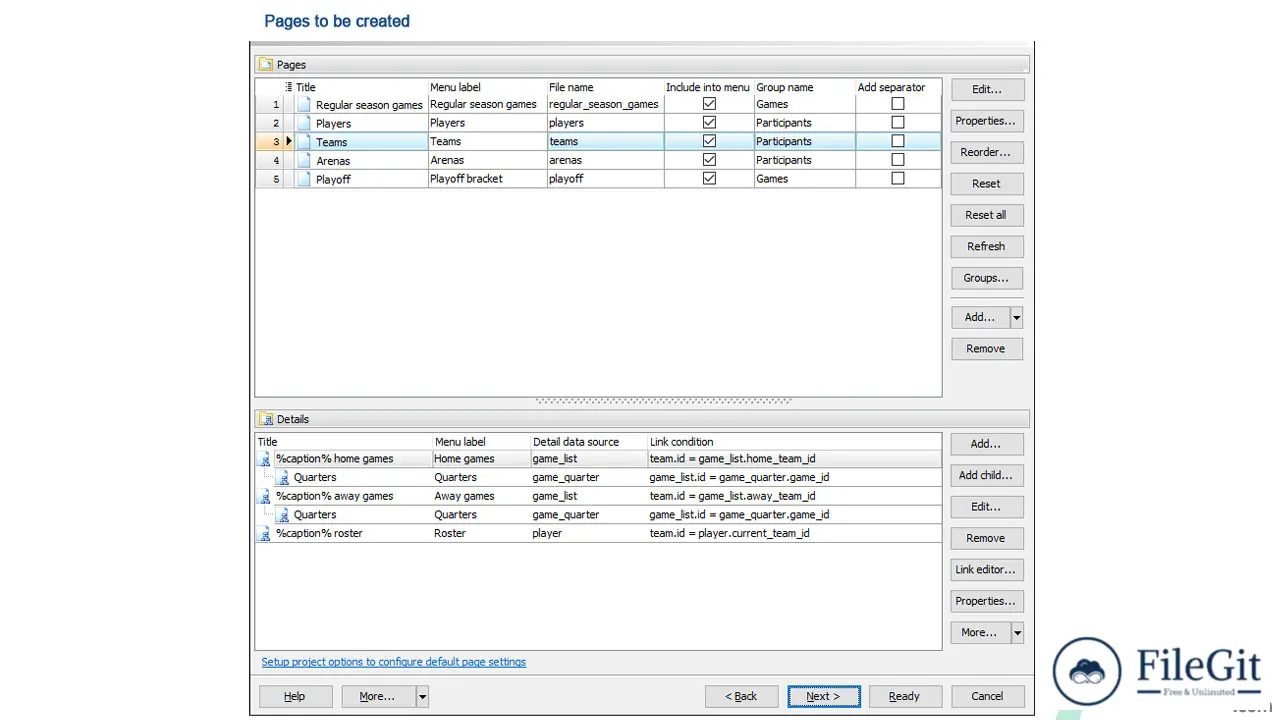This screenshot has height=720, width=1280.
Task: Select 'team.id = game_list.home_team_id' link condition
Action: (x=794, y=459)
